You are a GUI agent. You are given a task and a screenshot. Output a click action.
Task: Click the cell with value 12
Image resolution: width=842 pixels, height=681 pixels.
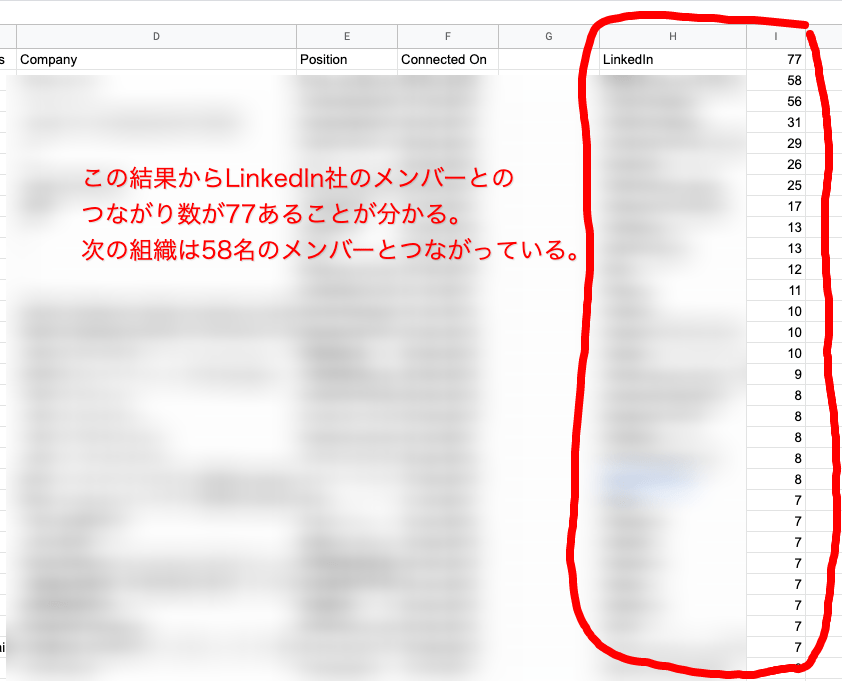coord(776,270)
